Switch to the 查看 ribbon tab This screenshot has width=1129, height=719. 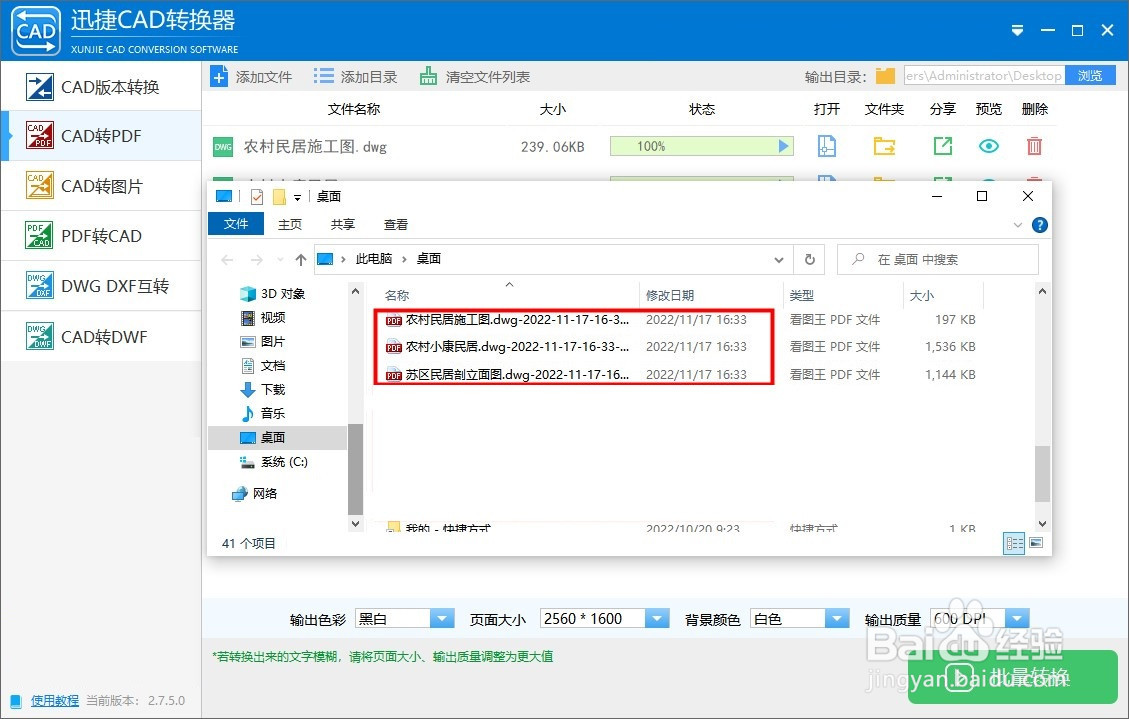coord(396,225)
